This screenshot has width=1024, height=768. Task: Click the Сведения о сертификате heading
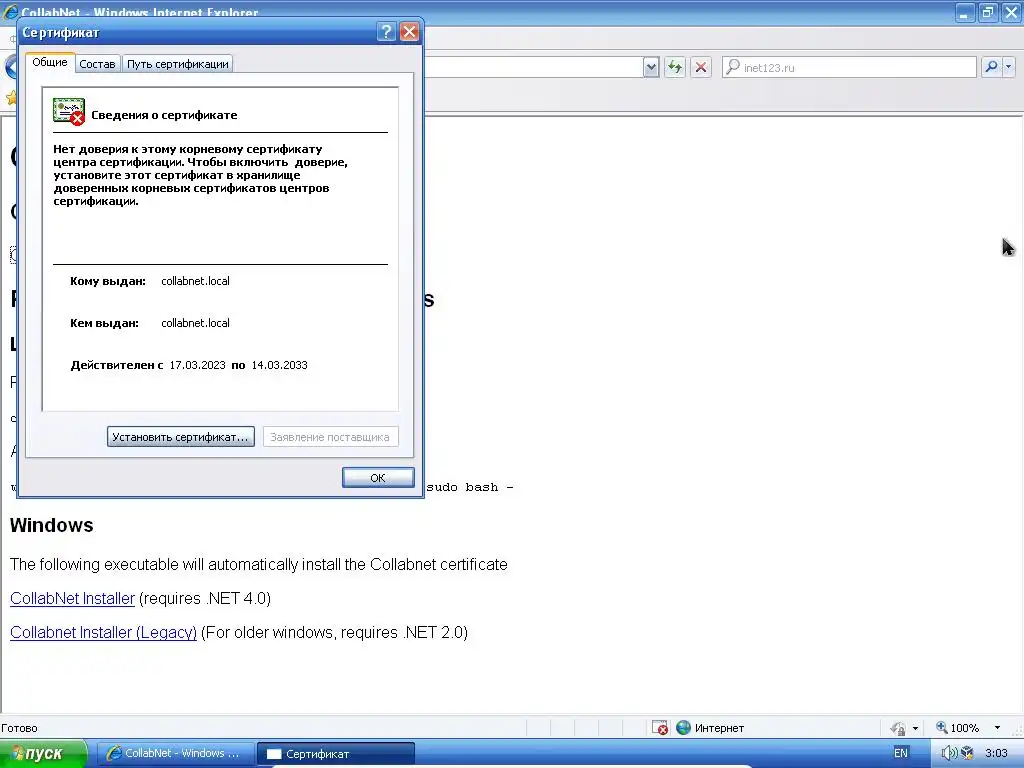click(164, 115)
